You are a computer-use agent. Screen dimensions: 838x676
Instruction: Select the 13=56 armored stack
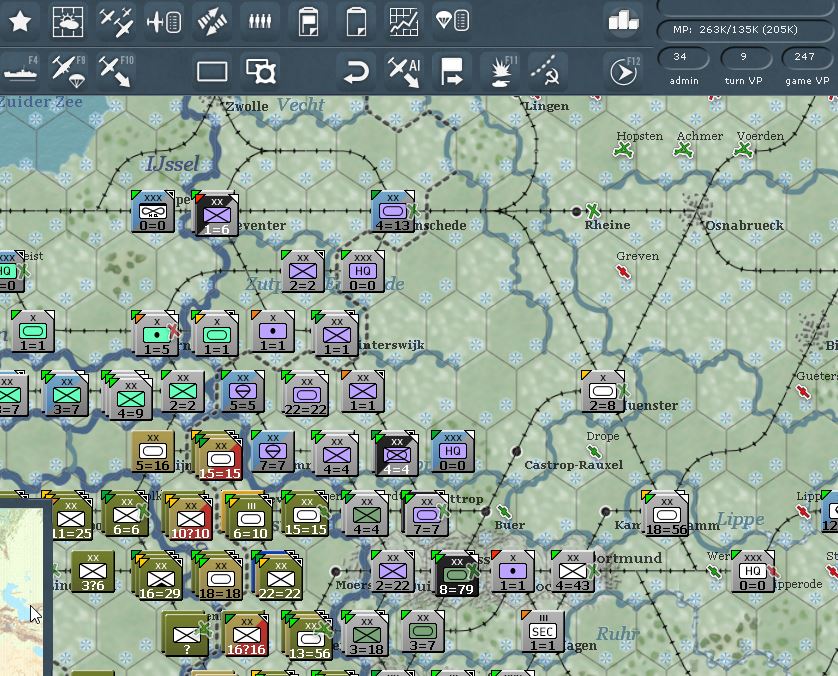tap(309, 637)
